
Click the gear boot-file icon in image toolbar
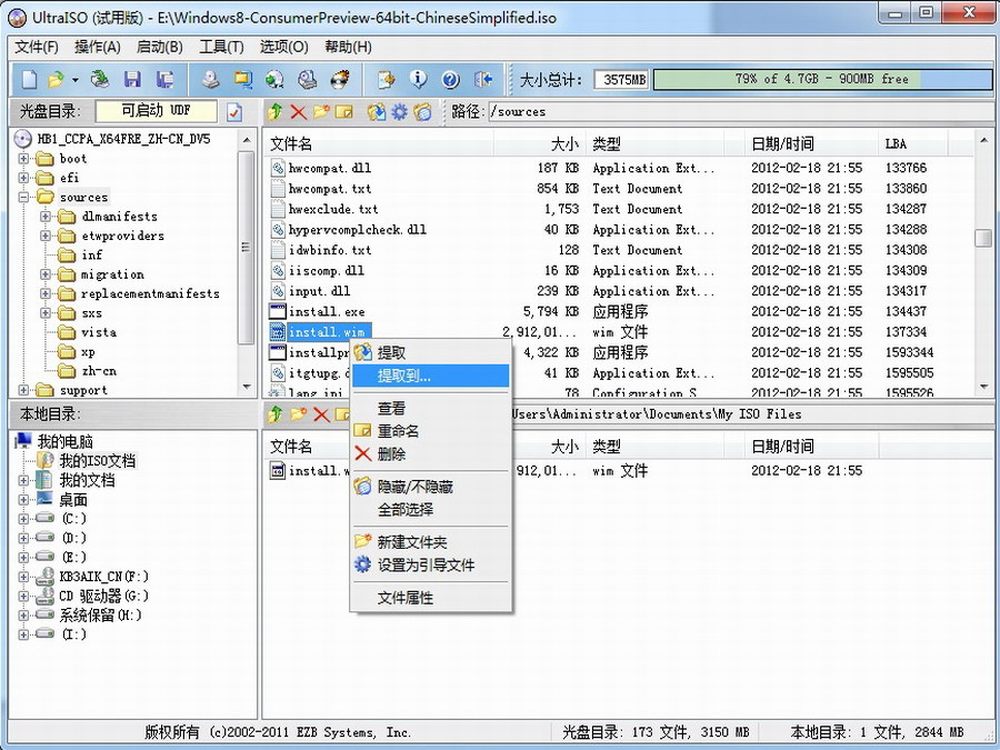point(399,112)
